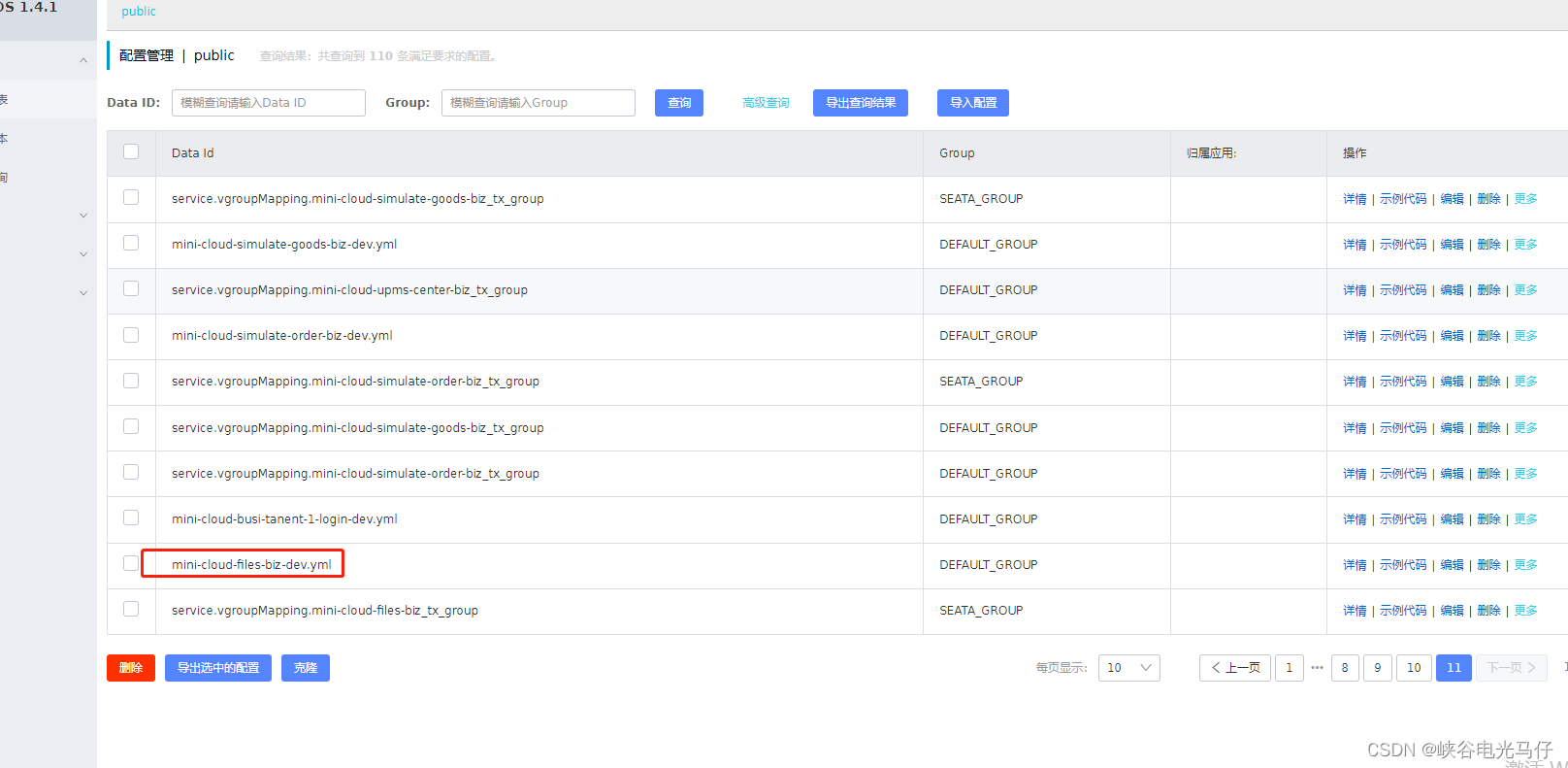Screen dimensions: 1568x768
Task: Go to page 1 in pagination
Action: 1290,668
